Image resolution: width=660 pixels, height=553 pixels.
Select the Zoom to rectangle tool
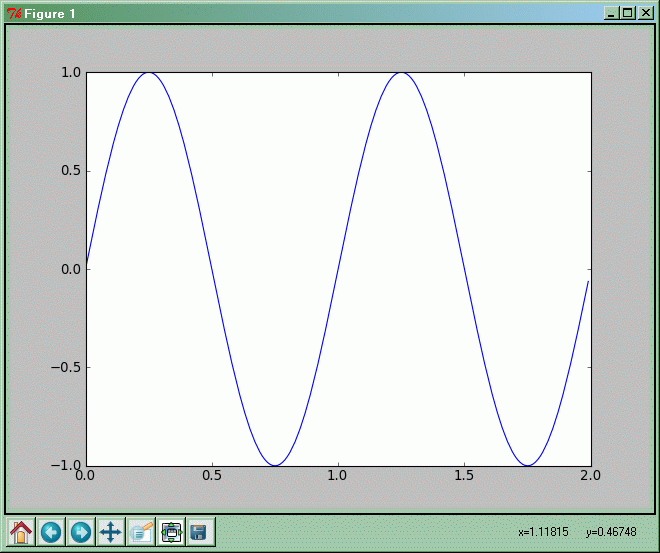[x=141, y=532]
